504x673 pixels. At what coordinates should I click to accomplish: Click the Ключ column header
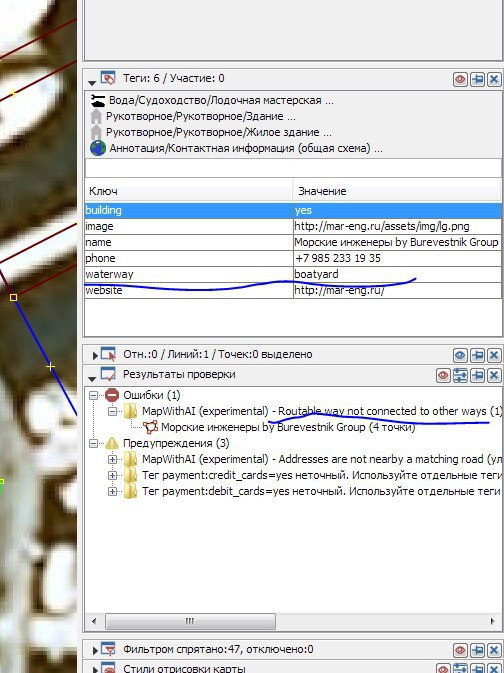(188, 191)
